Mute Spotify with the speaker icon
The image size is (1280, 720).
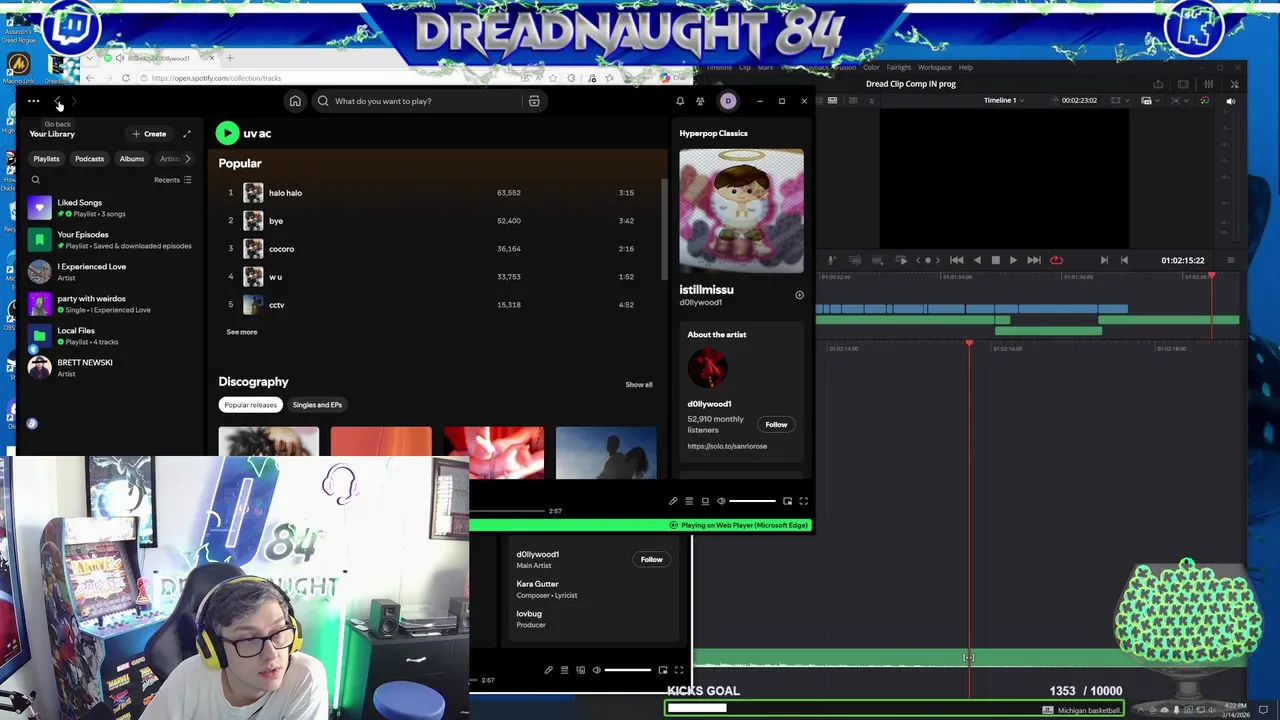click(x=721, y=501)
